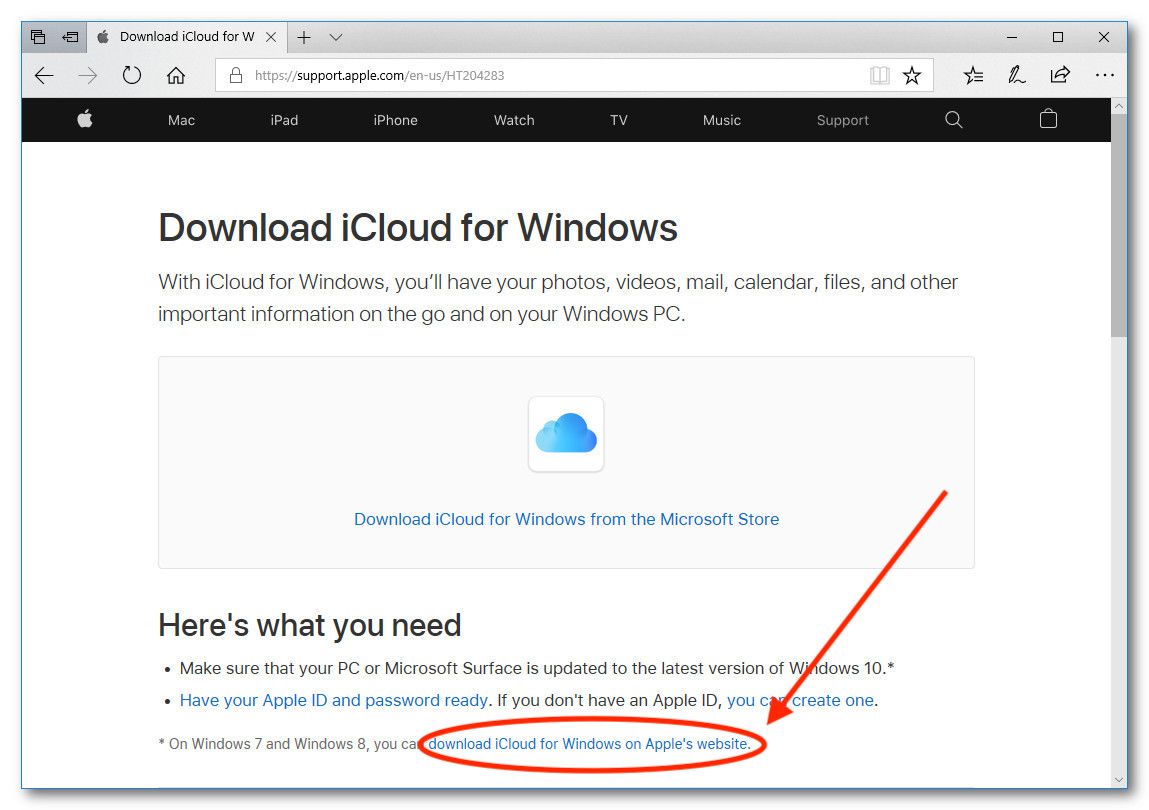
Task: Open a new tab with plus button
Action: (304, 37)
